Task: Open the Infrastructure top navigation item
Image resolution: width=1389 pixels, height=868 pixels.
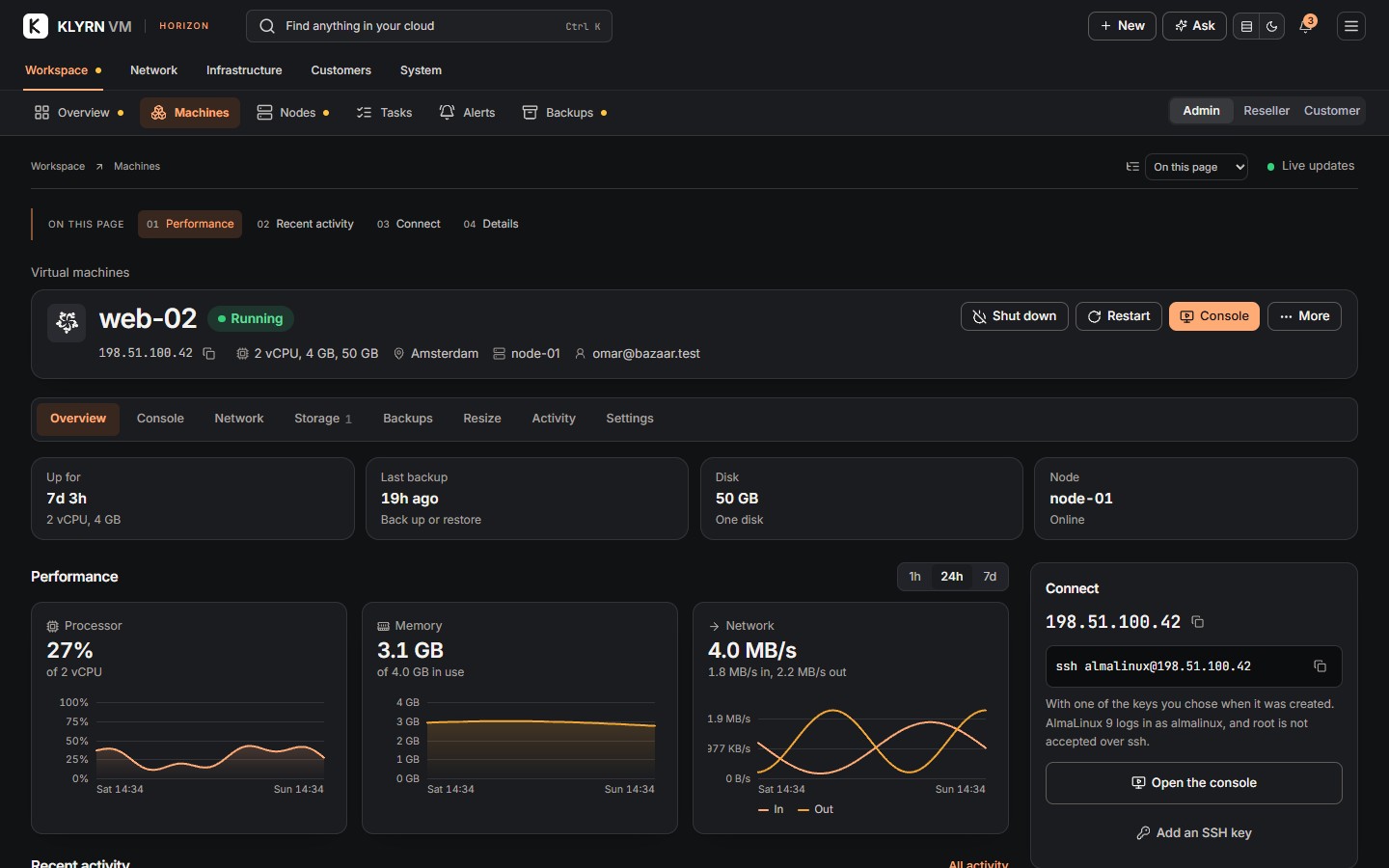Action: pos(244,70)
